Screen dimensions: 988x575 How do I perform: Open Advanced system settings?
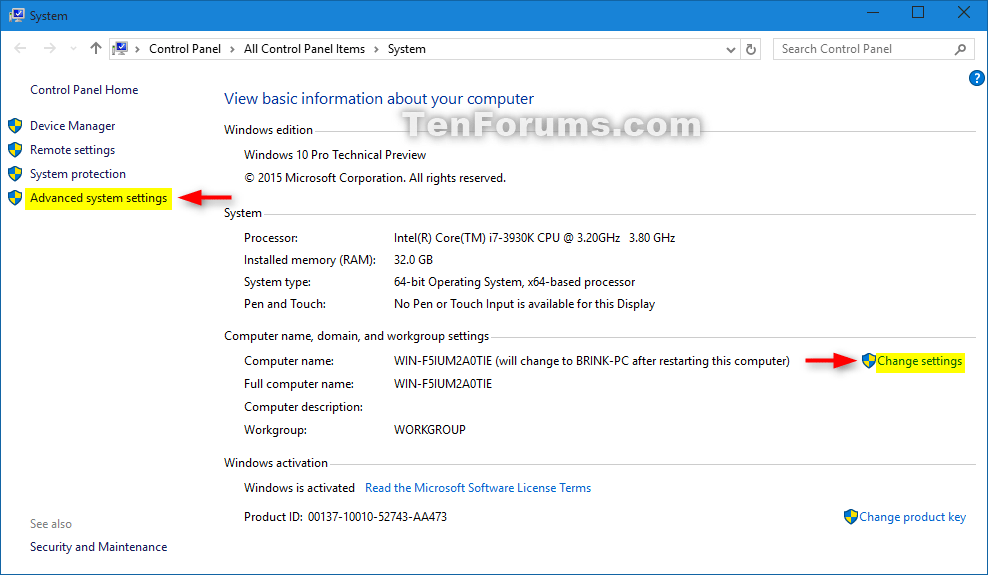click(98, 198)
